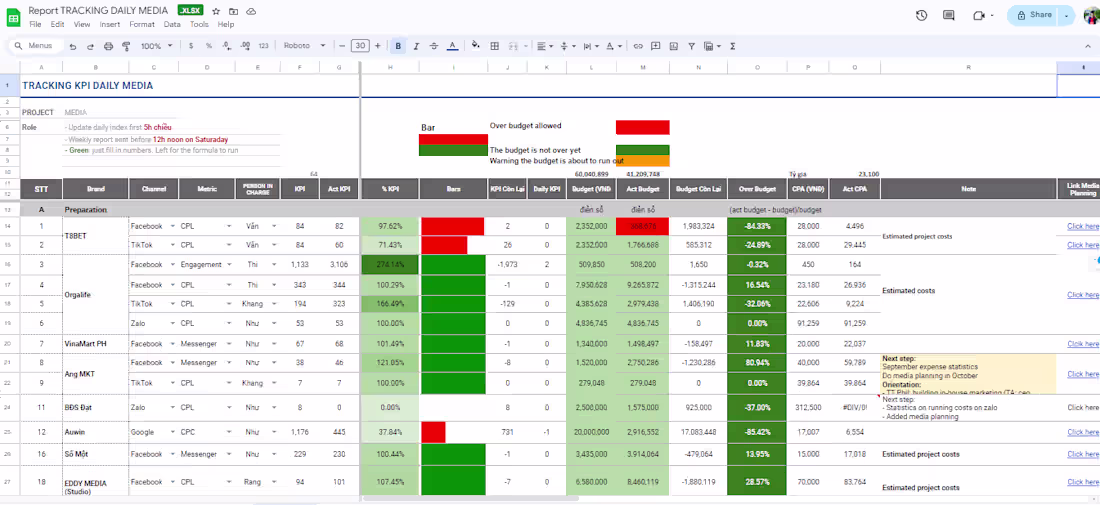Open the Data menu
Viewport: 1100px width, 505px height.
click(x=172, y=24)
